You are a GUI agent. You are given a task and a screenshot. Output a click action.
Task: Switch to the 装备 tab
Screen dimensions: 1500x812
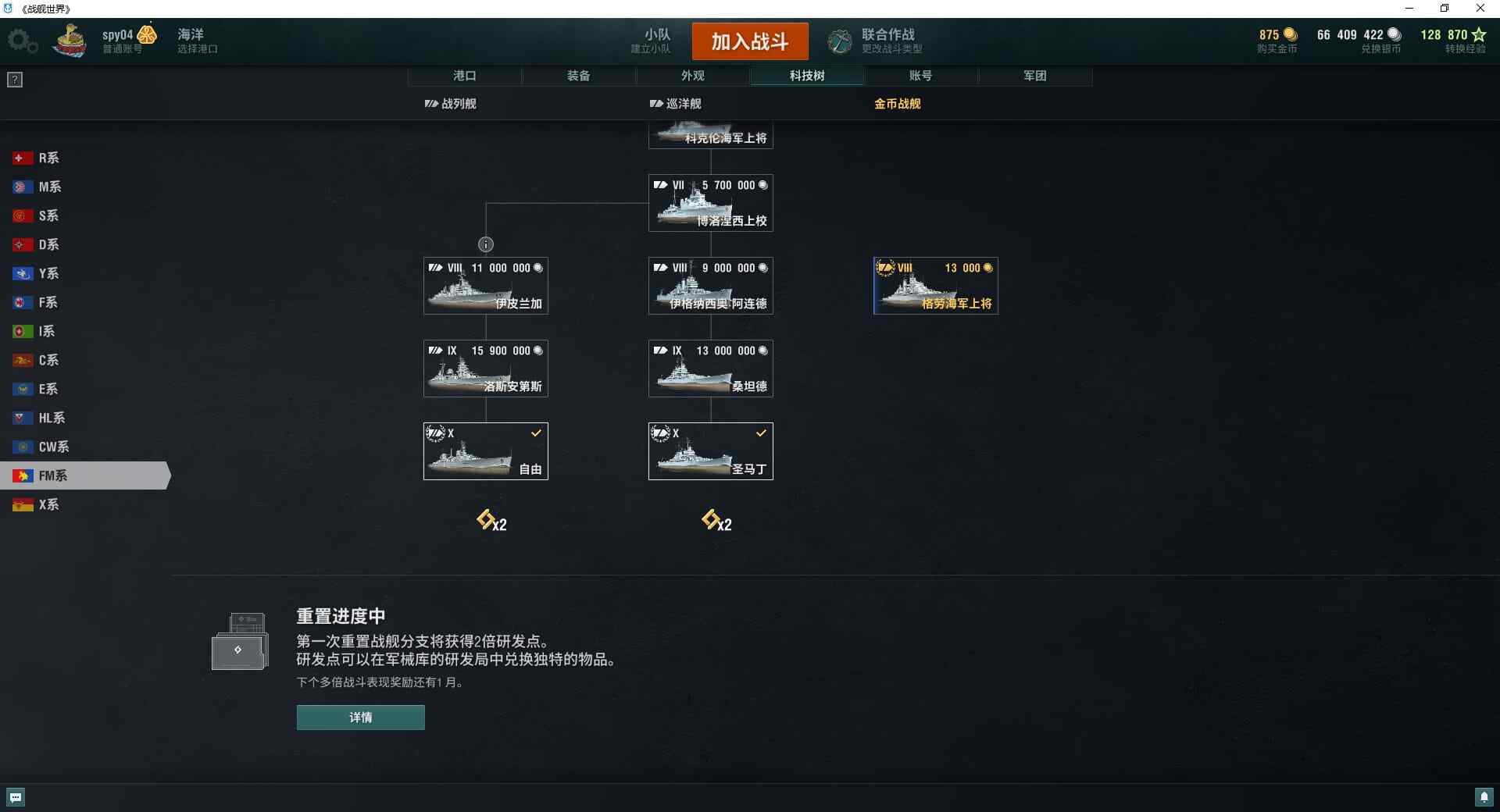[579, 76]
